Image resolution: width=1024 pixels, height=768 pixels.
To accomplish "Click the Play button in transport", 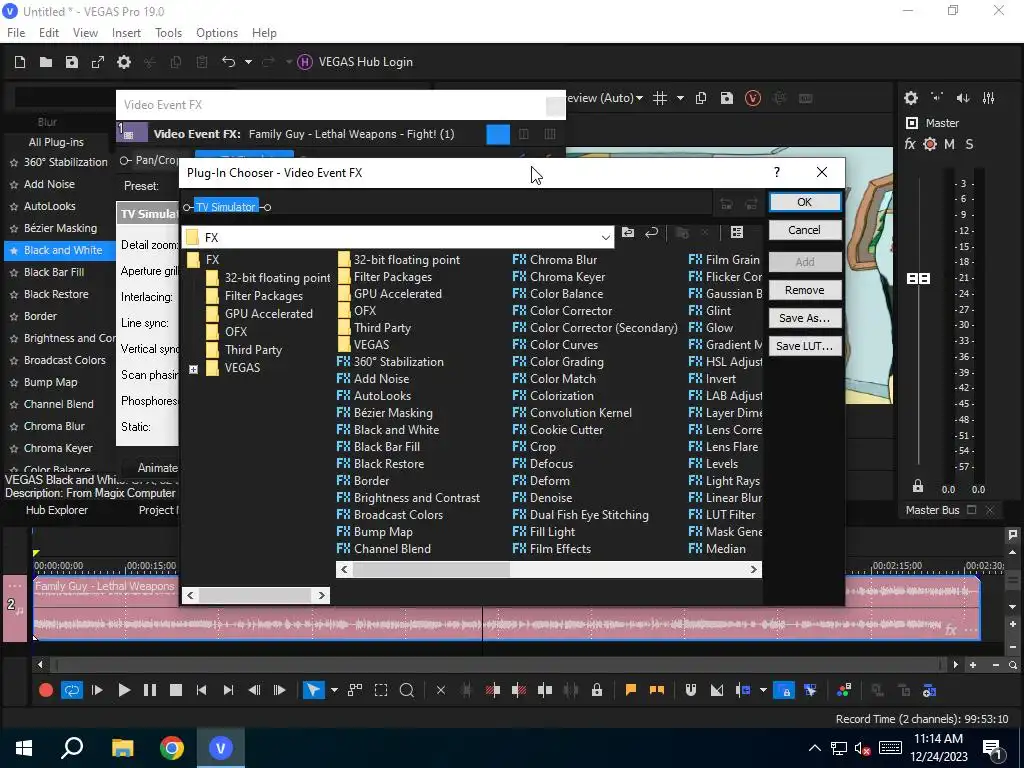I will [x=123, y=690].
